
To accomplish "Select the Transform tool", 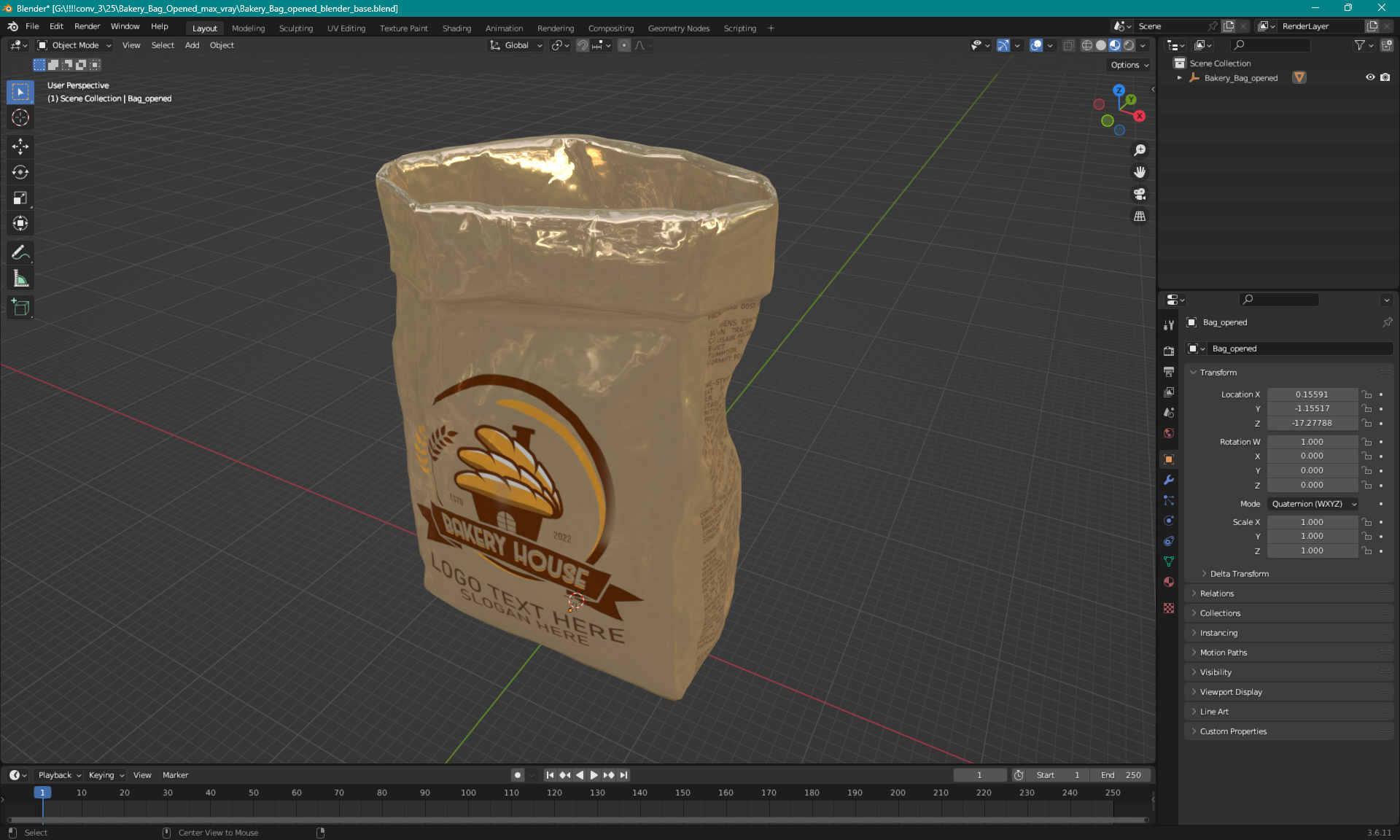I will [20, 223].
